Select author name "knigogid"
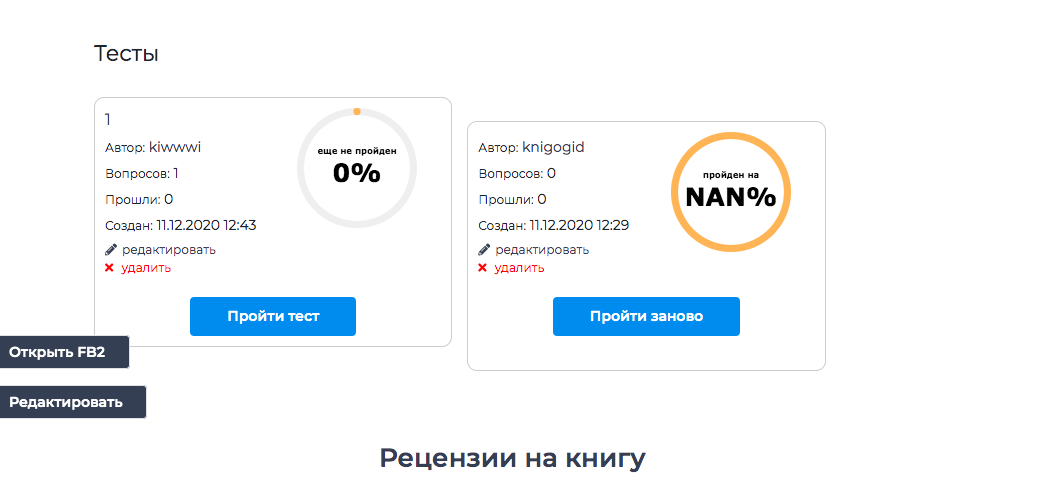 (x=553, y=147)
